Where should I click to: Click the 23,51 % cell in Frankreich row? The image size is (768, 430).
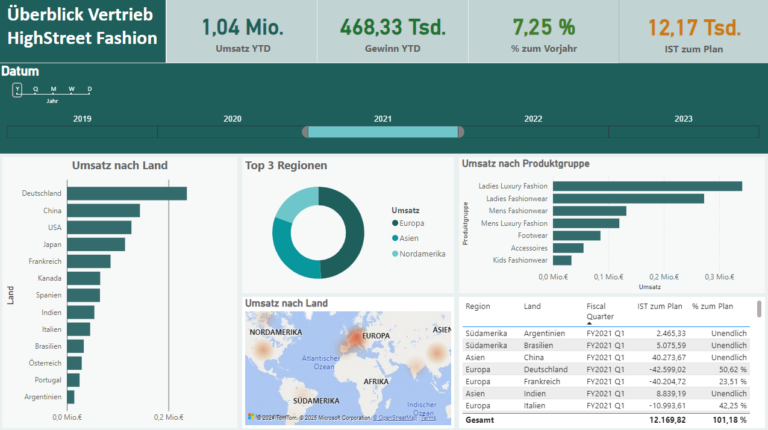coord(733,382)
